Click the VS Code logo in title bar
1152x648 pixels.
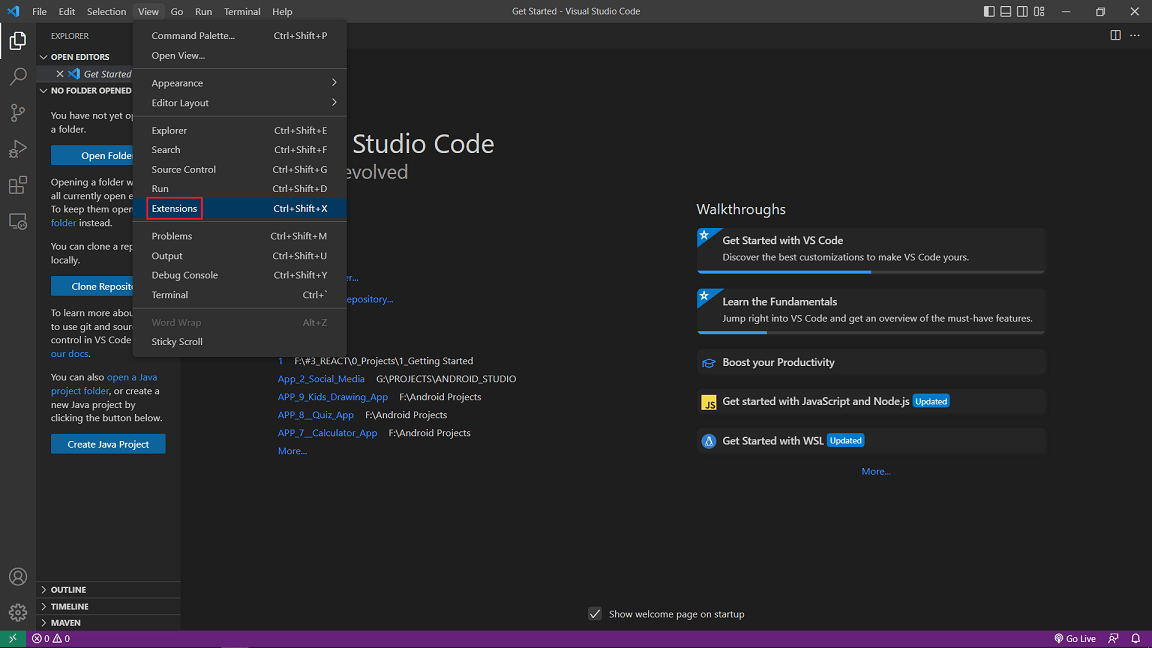(13, 11)
